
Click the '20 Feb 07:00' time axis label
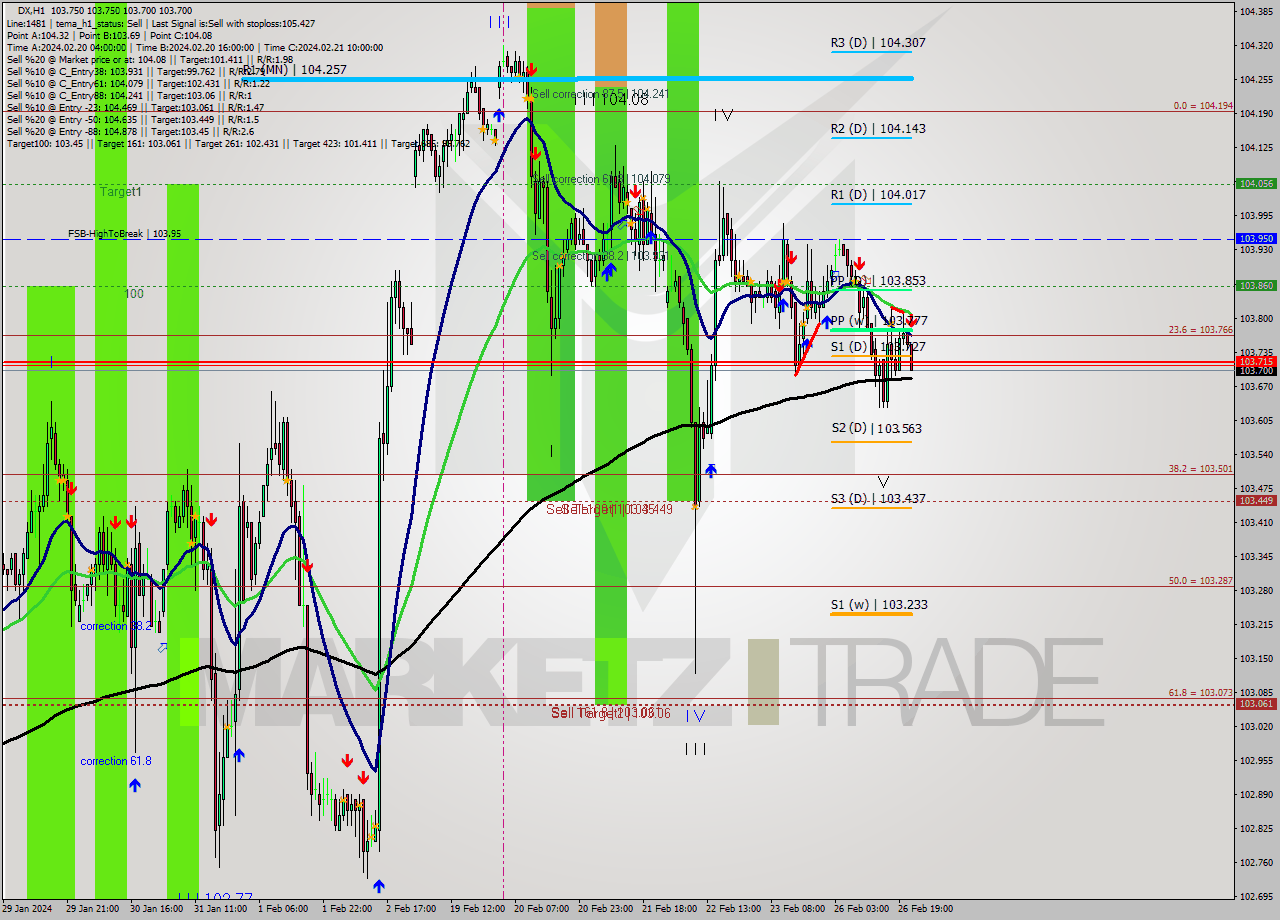click(x=540, y=909)
